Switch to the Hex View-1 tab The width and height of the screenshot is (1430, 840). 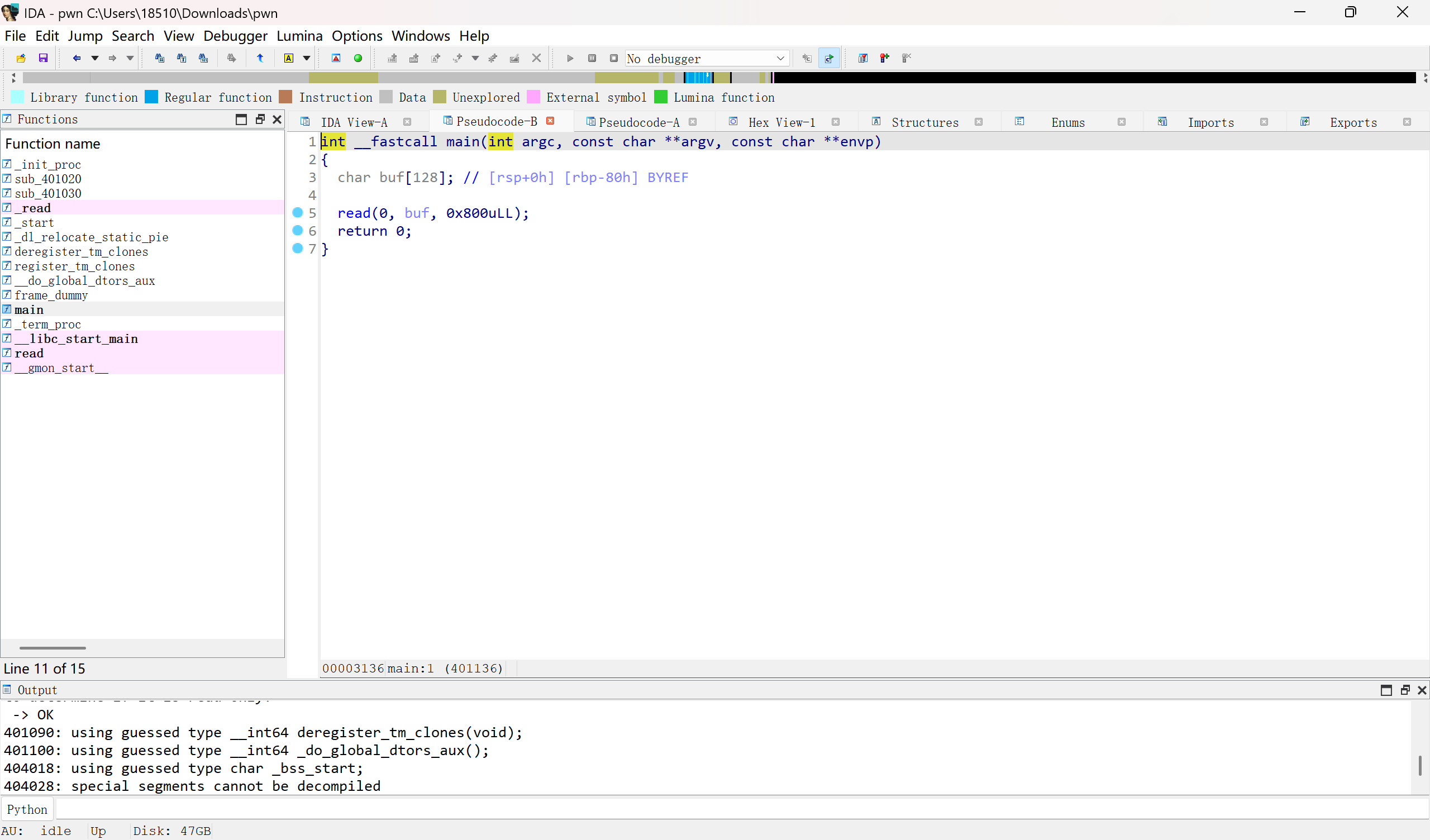(781, 122)
